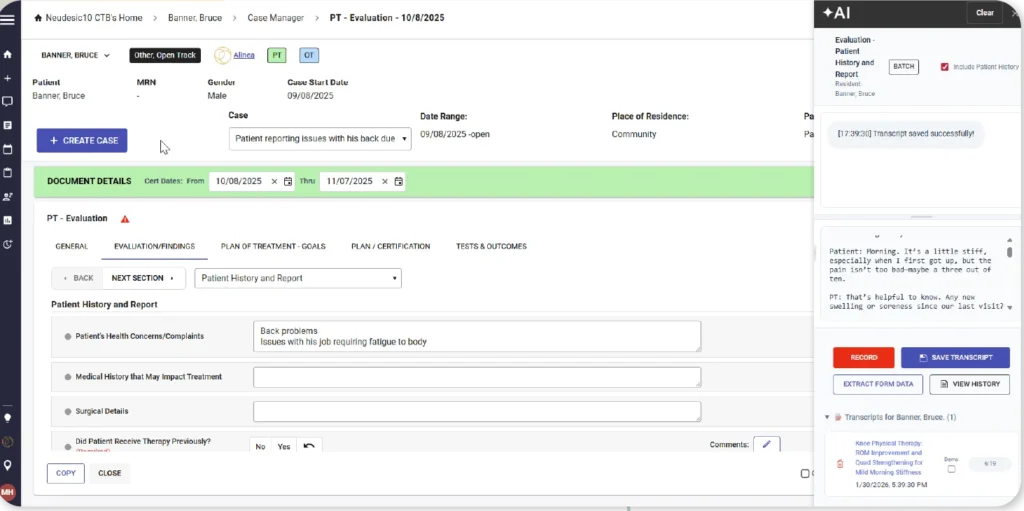Click the COPY button
Screen dimensions: 1024x511
66,473
